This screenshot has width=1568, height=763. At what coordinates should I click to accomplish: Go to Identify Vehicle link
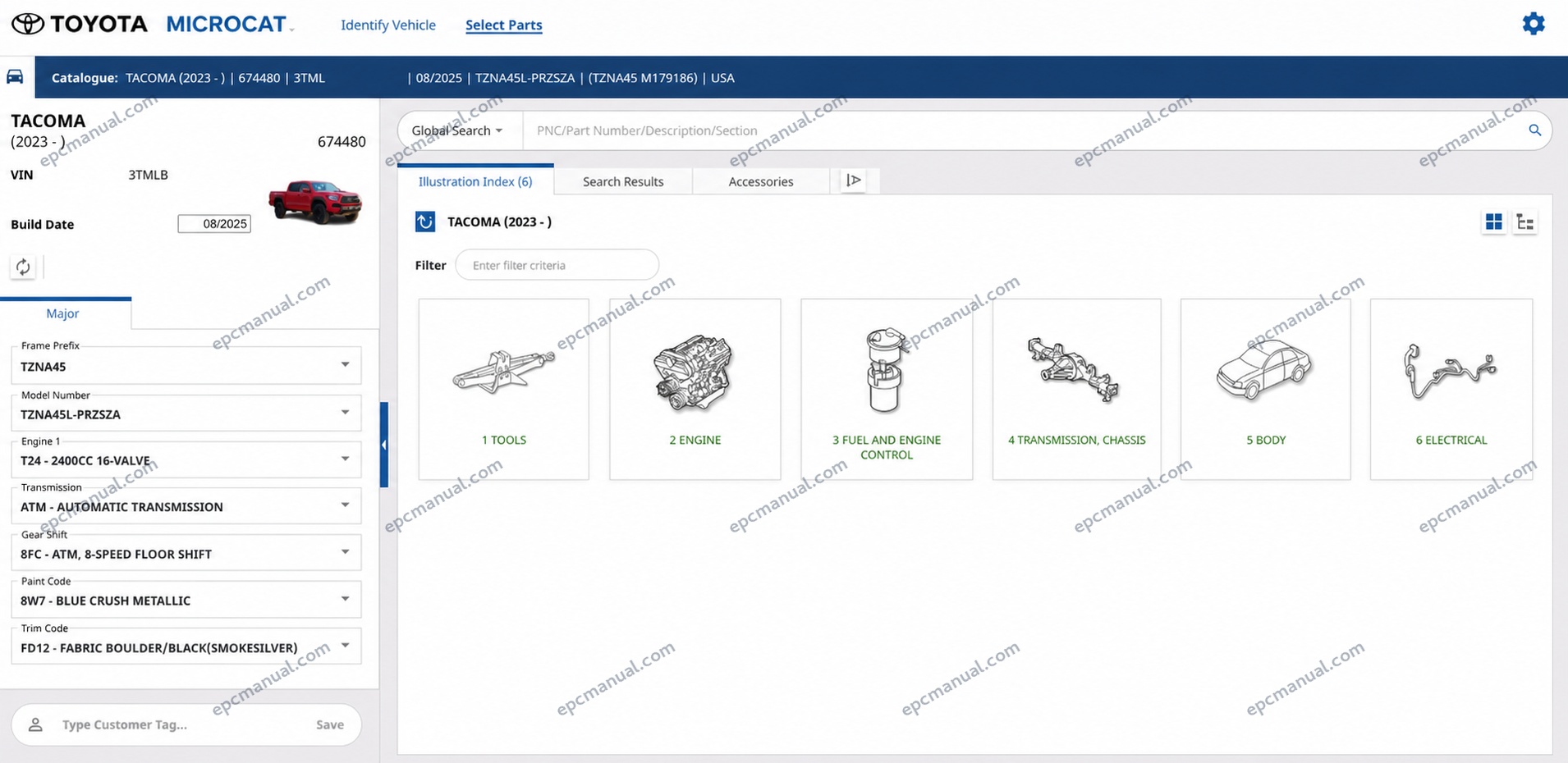[388, 25]
